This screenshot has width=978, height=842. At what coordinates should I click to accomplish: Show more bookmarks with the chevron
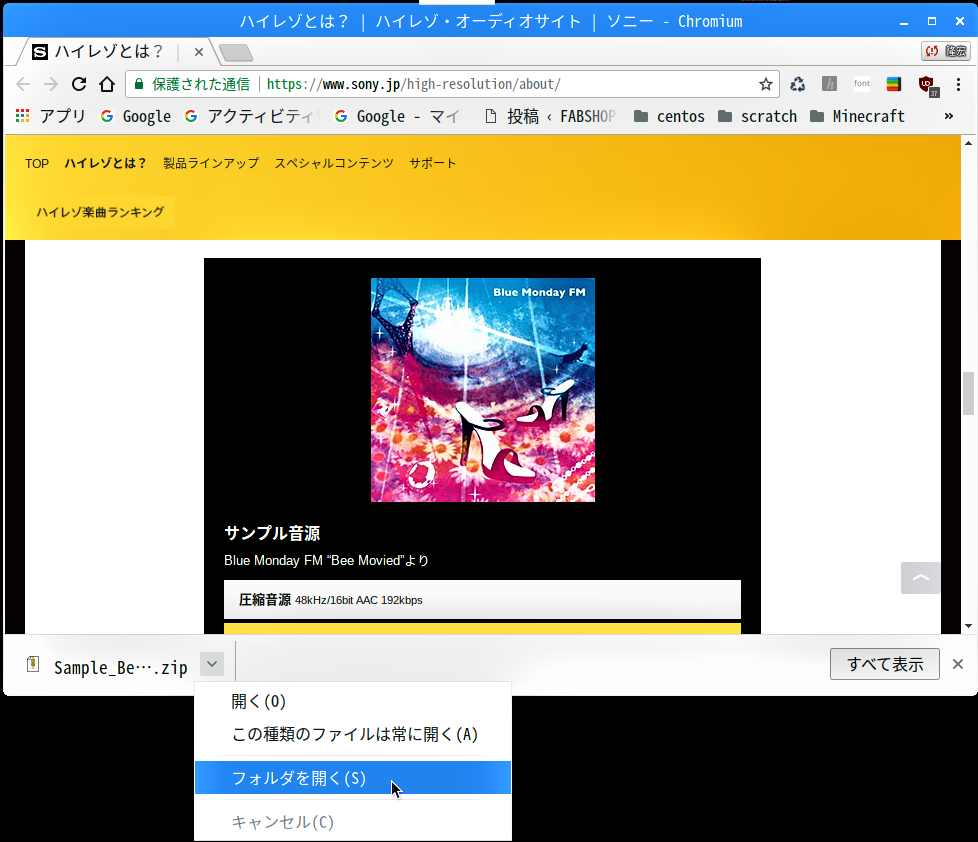click(949, 116)
